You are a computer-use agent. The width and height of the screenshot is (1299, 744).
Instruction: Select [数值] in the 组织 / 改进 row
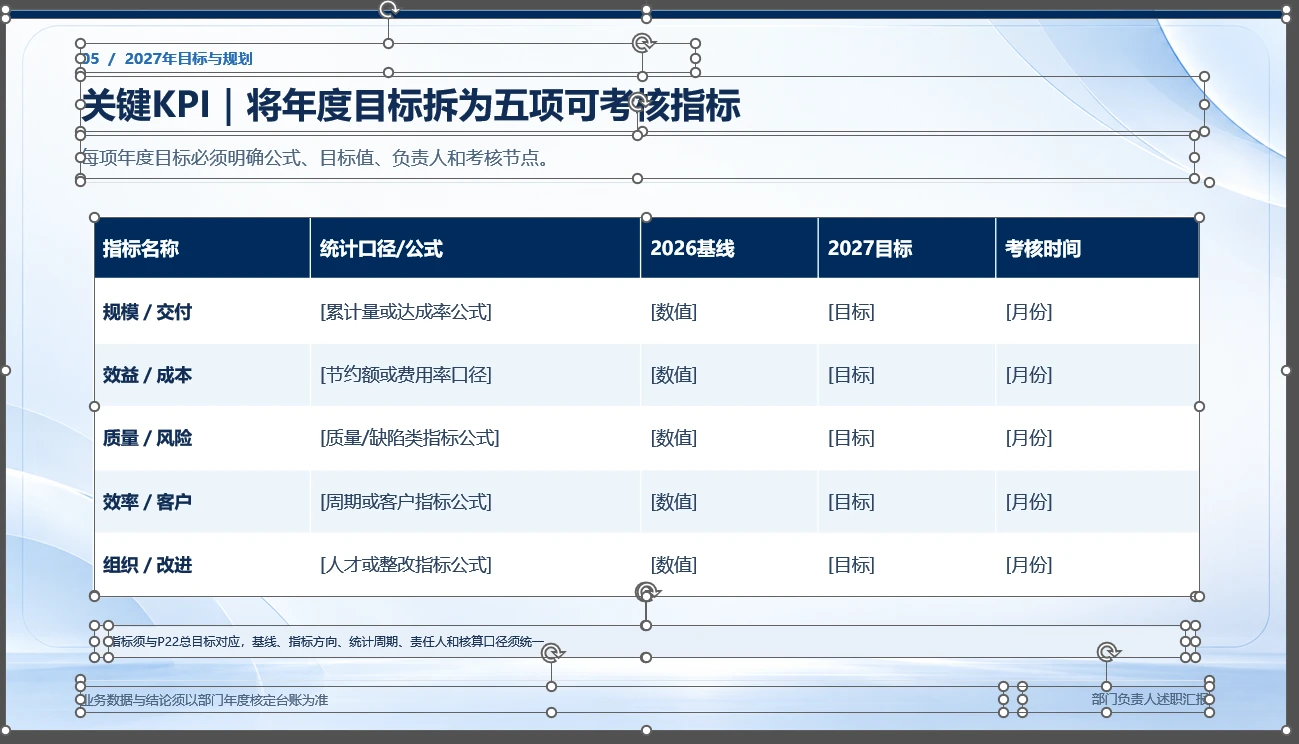(x=674, y=565)
